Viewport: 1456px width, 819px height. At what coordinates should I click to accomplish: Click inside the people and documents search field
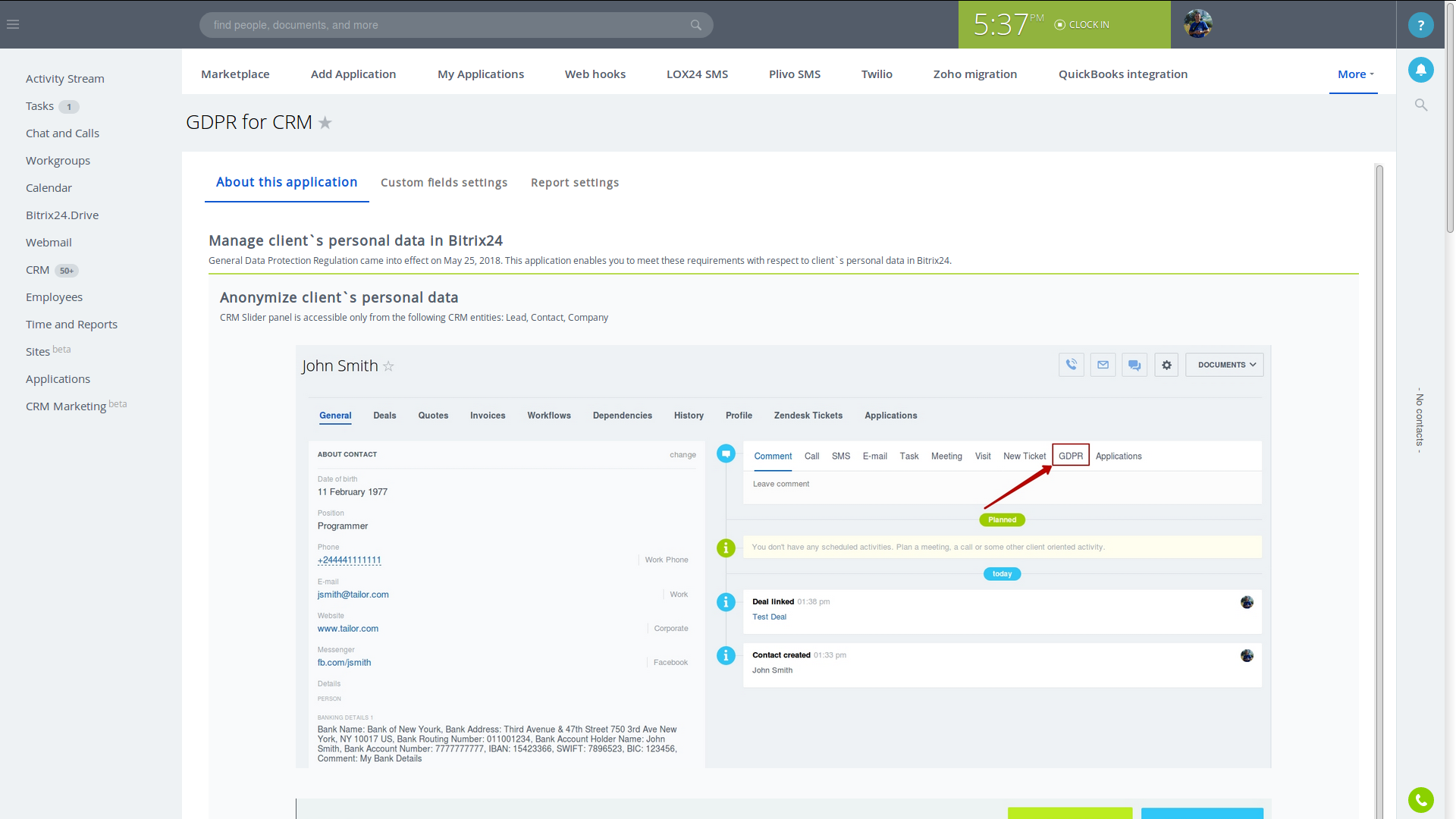pyautogui.click(x=455, y=24)
